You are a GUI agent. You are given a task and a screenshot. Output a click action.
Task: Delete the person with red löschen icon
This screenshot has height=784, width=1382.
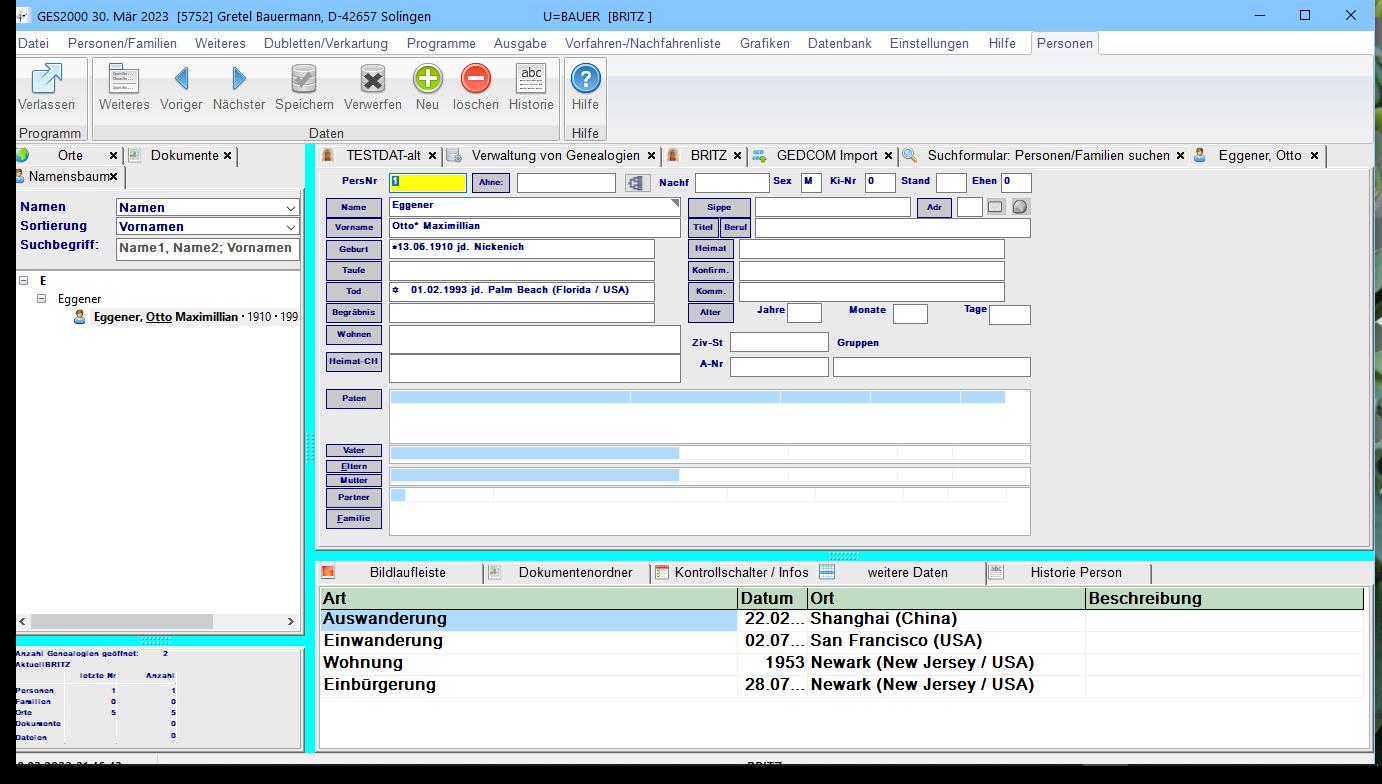click(x=476, y=78)
